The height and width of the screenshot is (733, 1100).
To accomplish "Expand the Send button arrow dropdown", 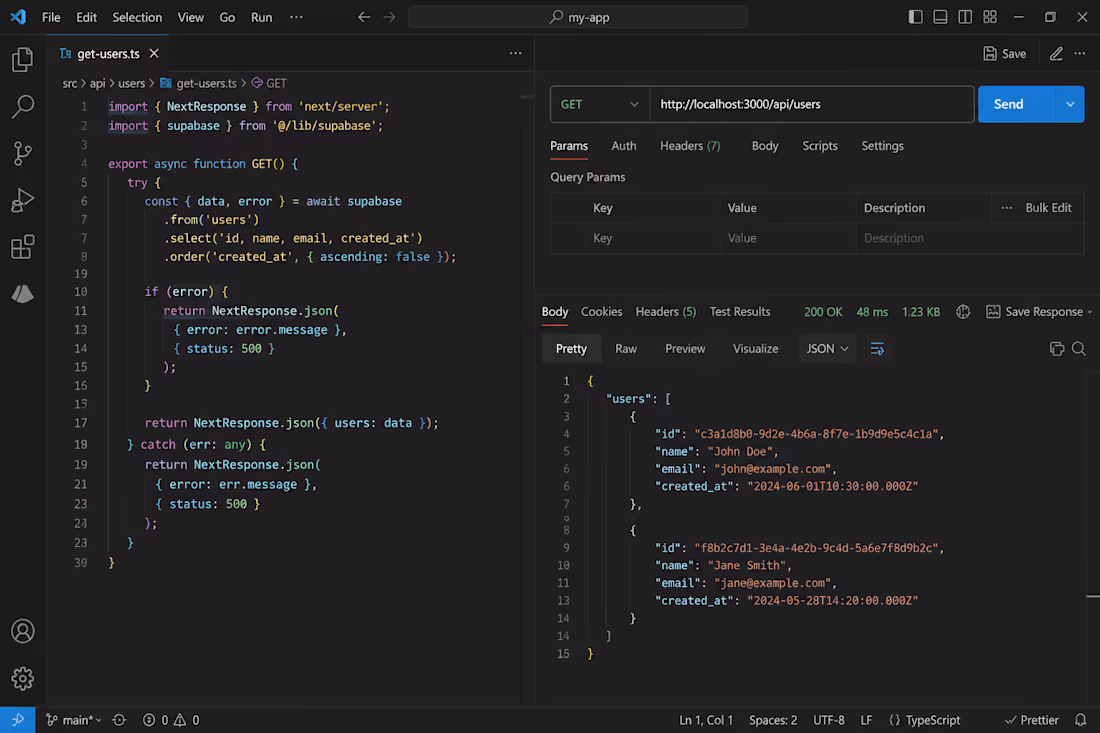I will [1070, 105].
